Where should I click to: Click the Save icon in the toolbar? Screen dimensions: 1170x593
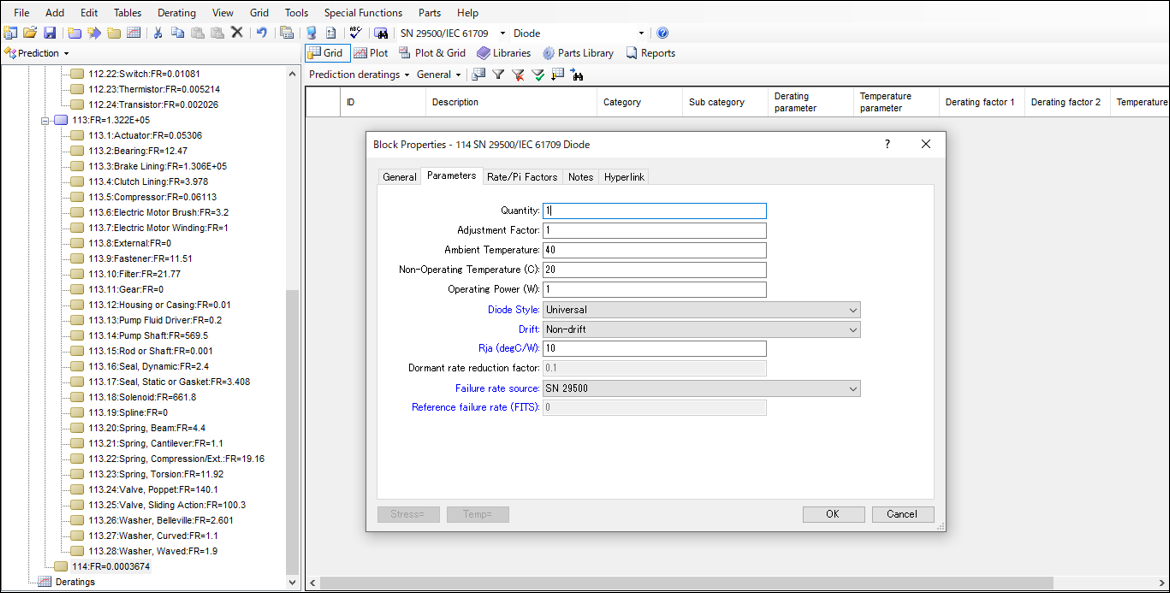[x=49, y=33]
